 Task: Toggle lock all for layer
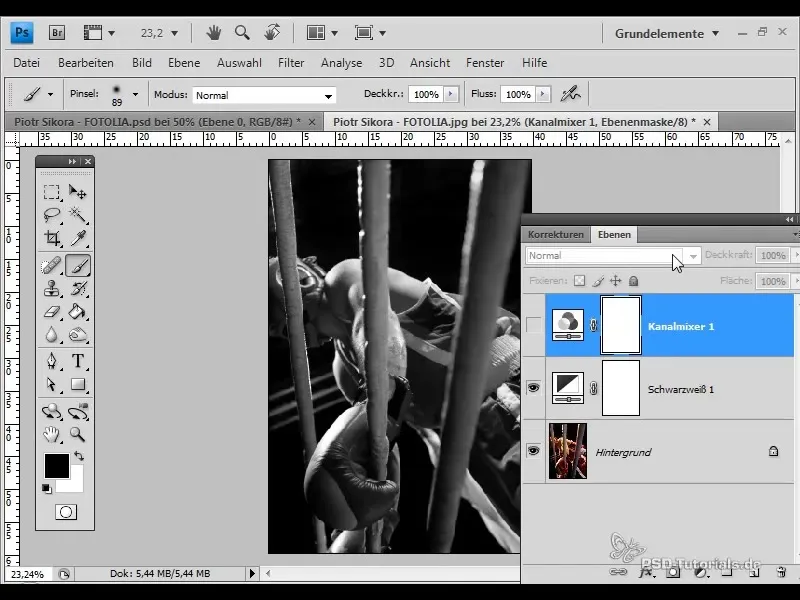pyautogui.click(x=633, y=281)
